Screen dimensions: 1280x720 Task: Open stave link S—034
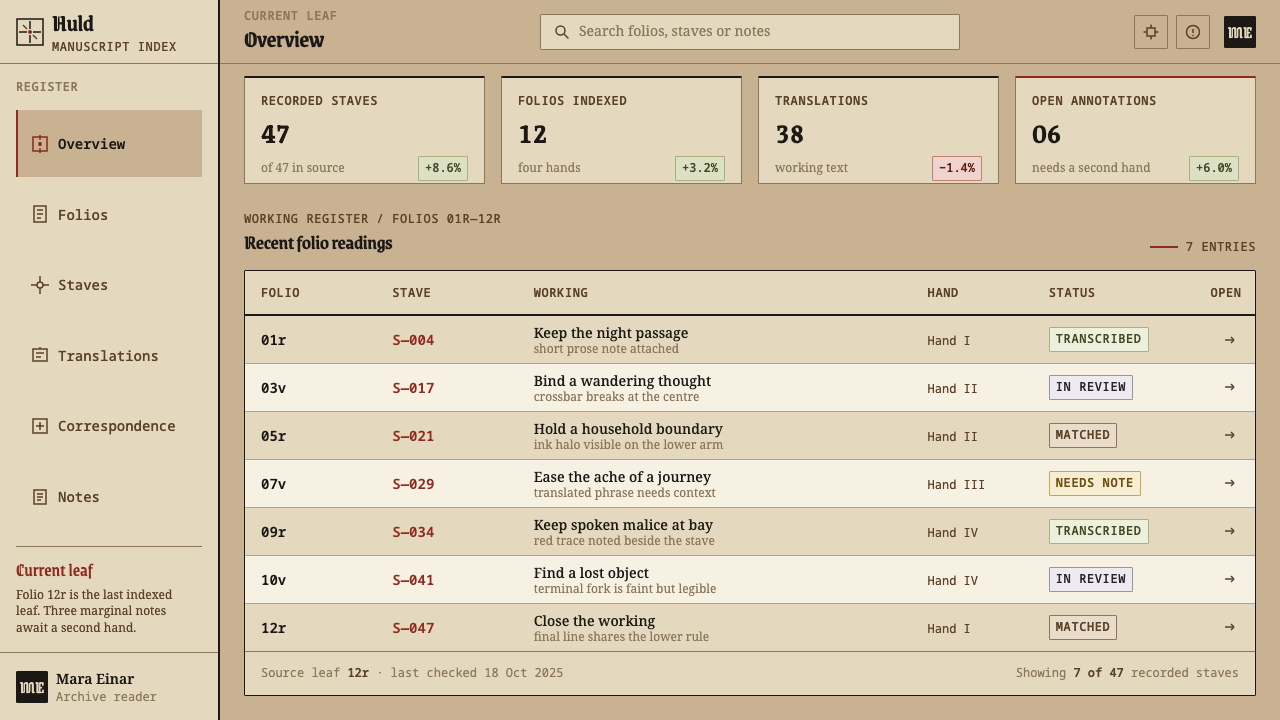[413, 532]
